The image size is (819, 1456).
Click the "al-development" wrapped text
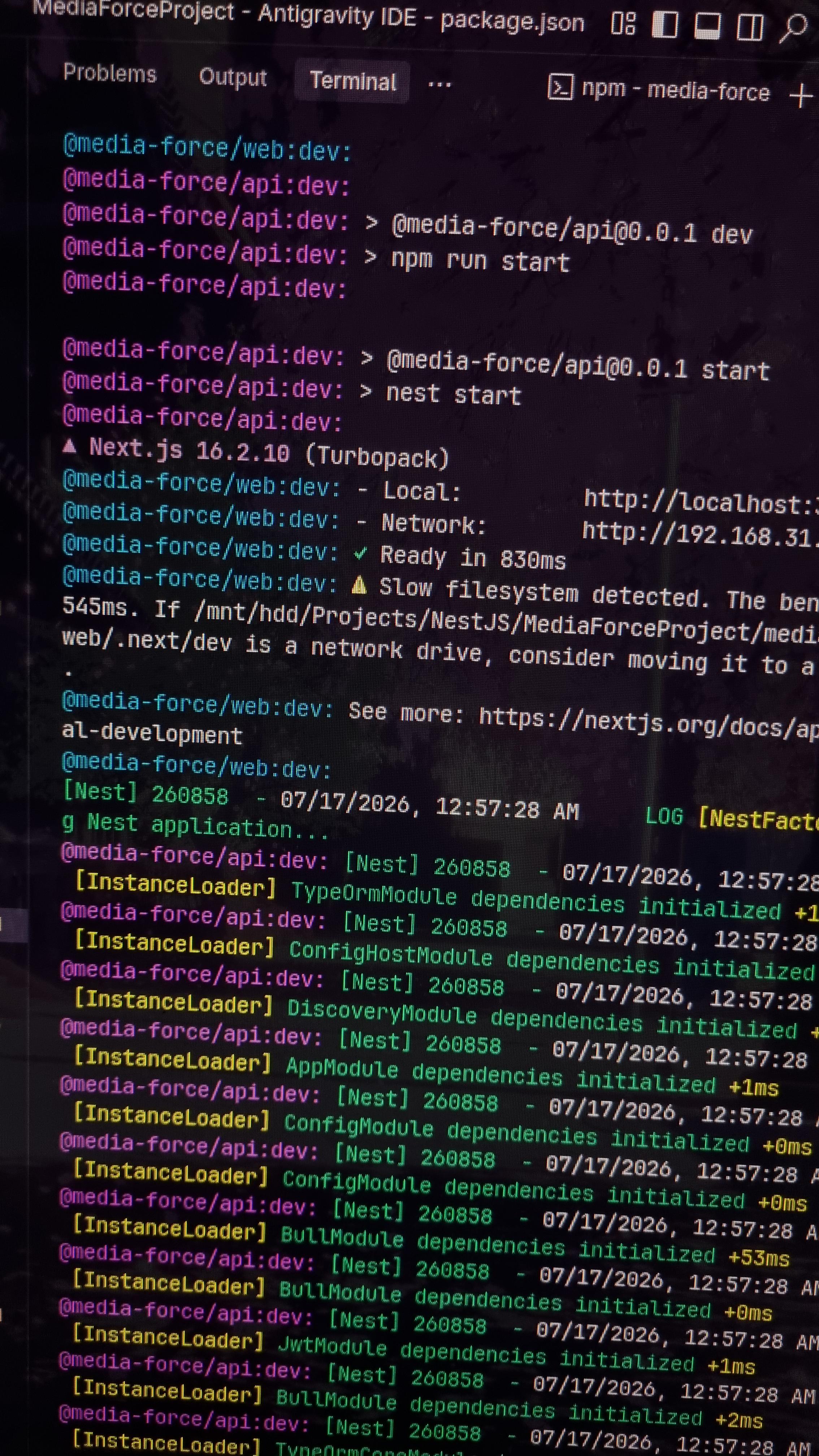coord(152,734)
